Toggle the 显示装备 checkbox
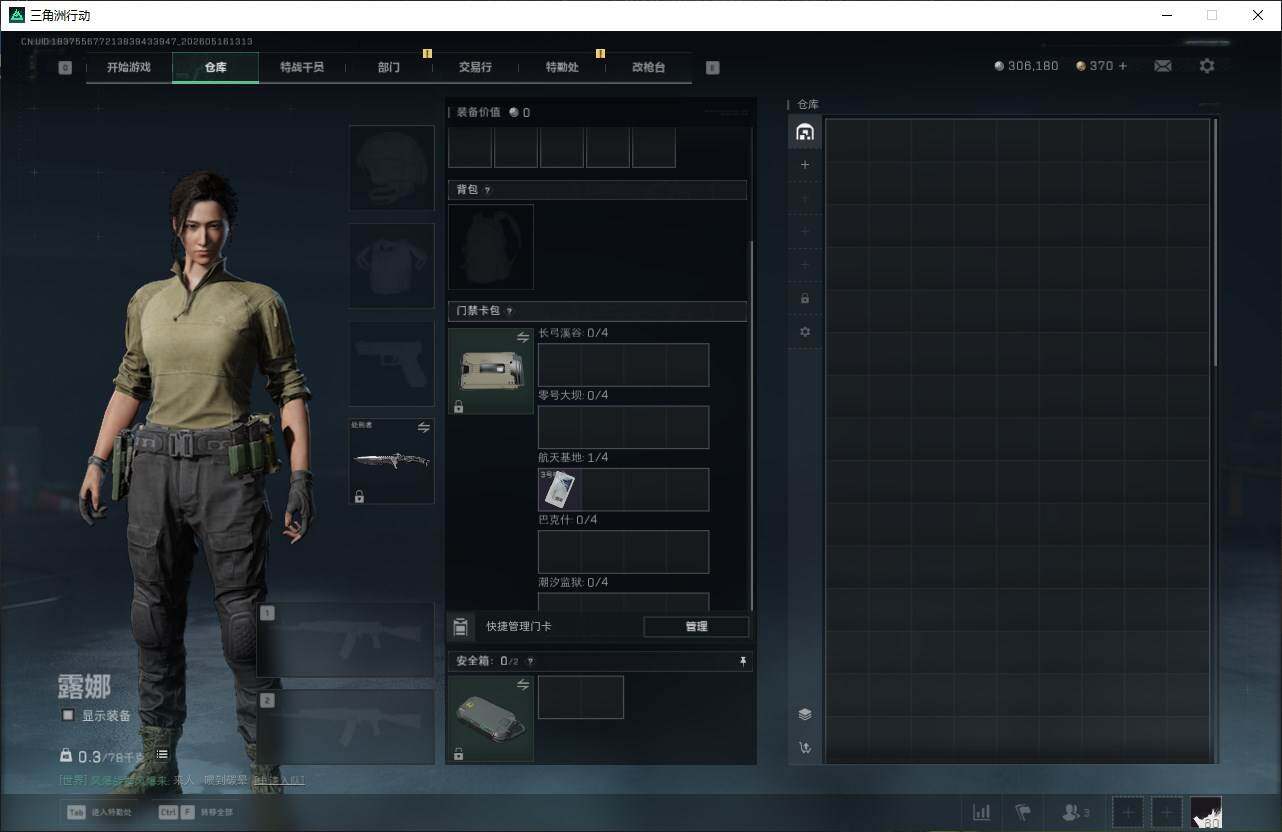The image size is (1282, 832). point(68,715)
